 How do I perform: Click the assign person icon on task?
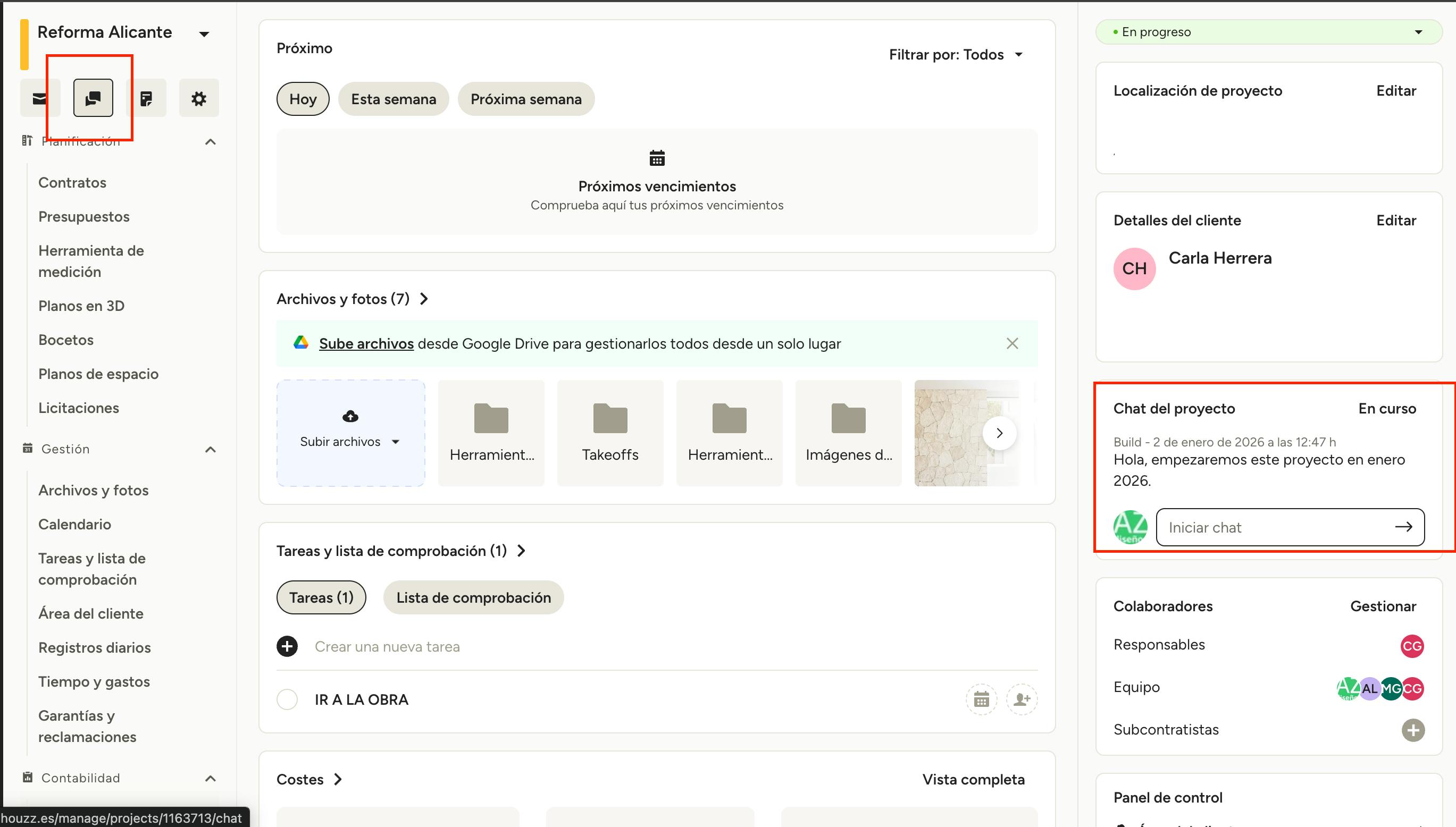[1021, 699]
